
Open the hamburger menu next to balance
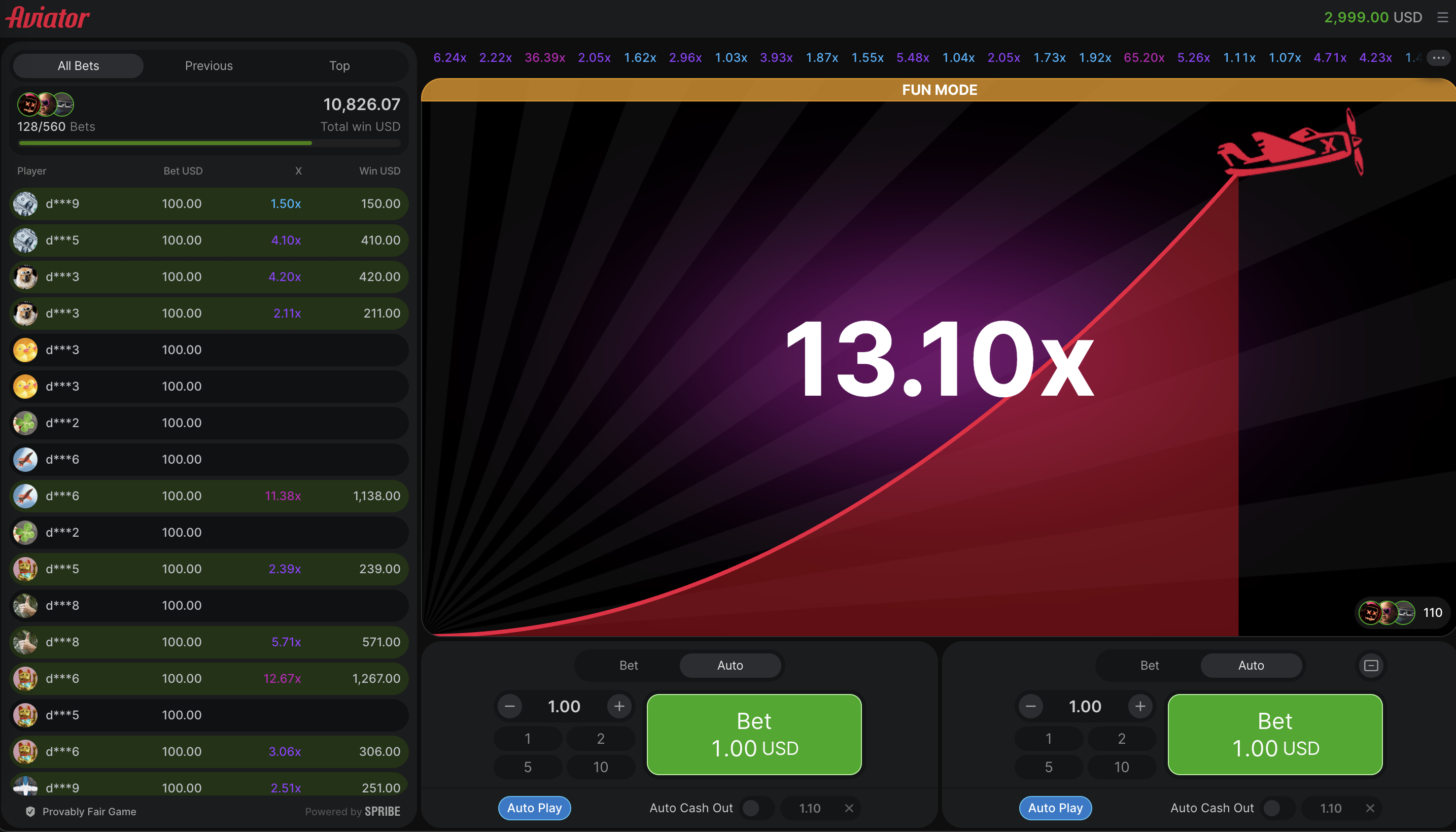click(x=1442, y=18)
